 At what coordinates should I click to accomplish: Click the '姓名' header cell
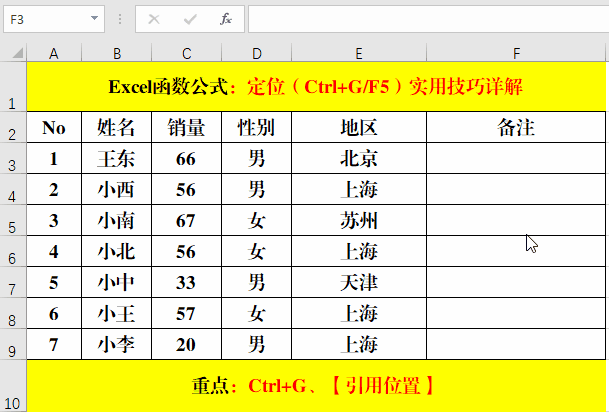coord(117,127)
